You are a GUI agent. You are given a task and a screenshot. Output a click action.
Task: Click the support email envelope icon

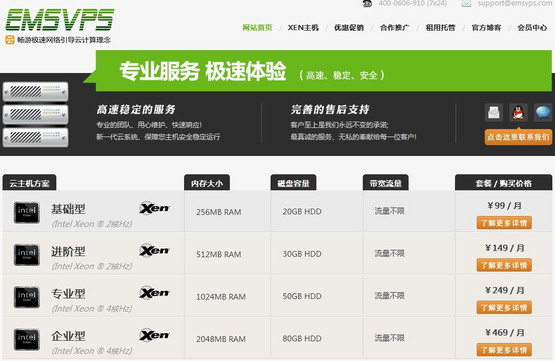pos(467,4)
